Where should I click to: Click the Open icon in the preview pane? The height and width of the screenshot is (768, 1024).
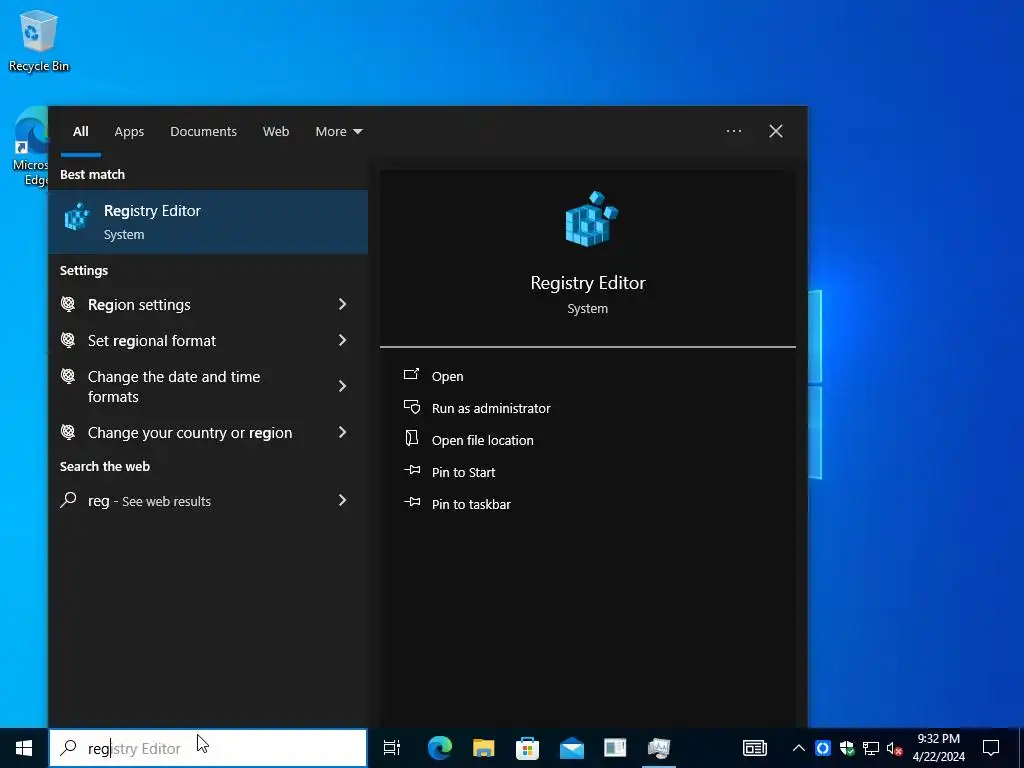[x=411, y=375]
